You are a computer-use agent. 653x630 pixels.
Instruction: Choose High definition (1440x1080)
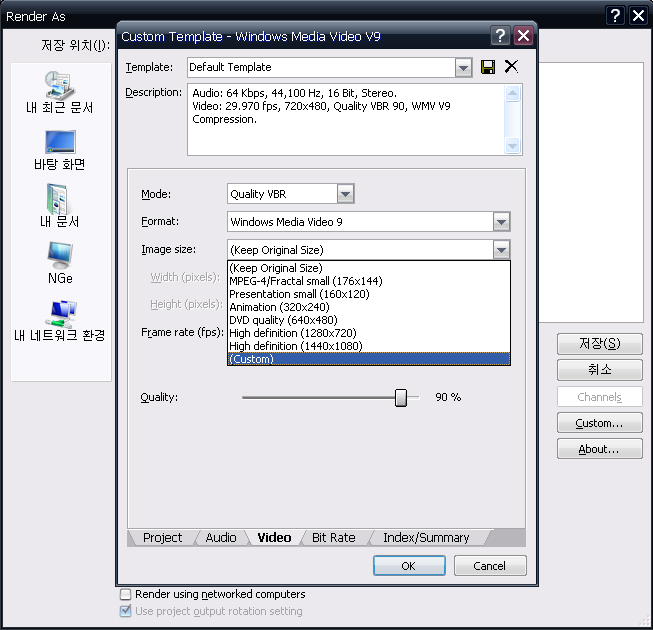coord(369,346)
